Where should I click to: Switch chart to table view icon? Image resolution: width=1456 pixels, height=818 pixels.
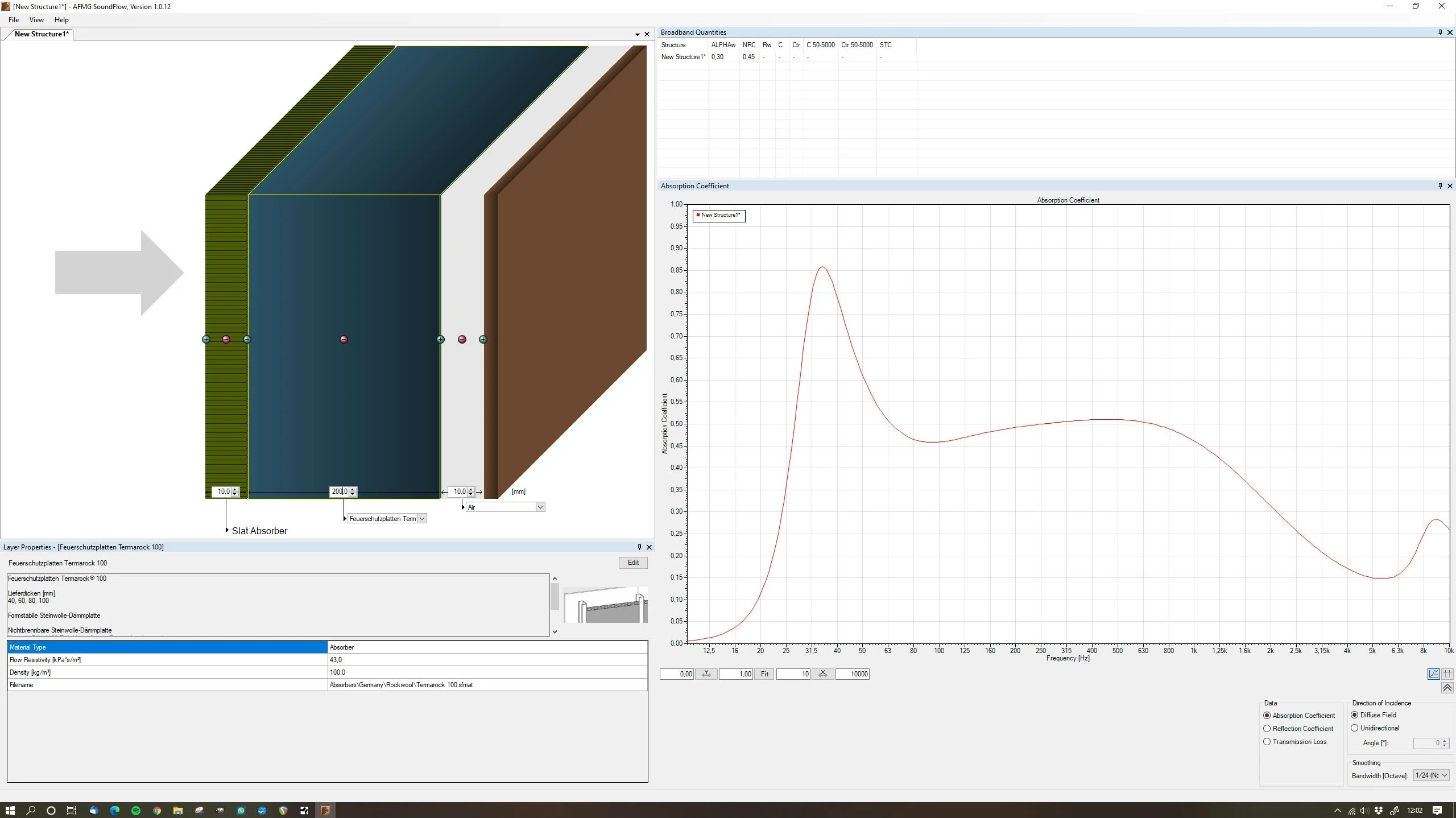point(1447,674)
